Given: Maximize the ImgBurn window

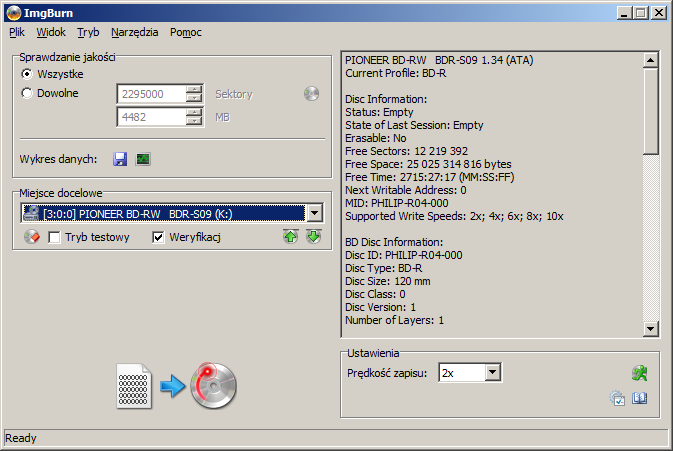Looking at the screenshot, I should [640, 13].
